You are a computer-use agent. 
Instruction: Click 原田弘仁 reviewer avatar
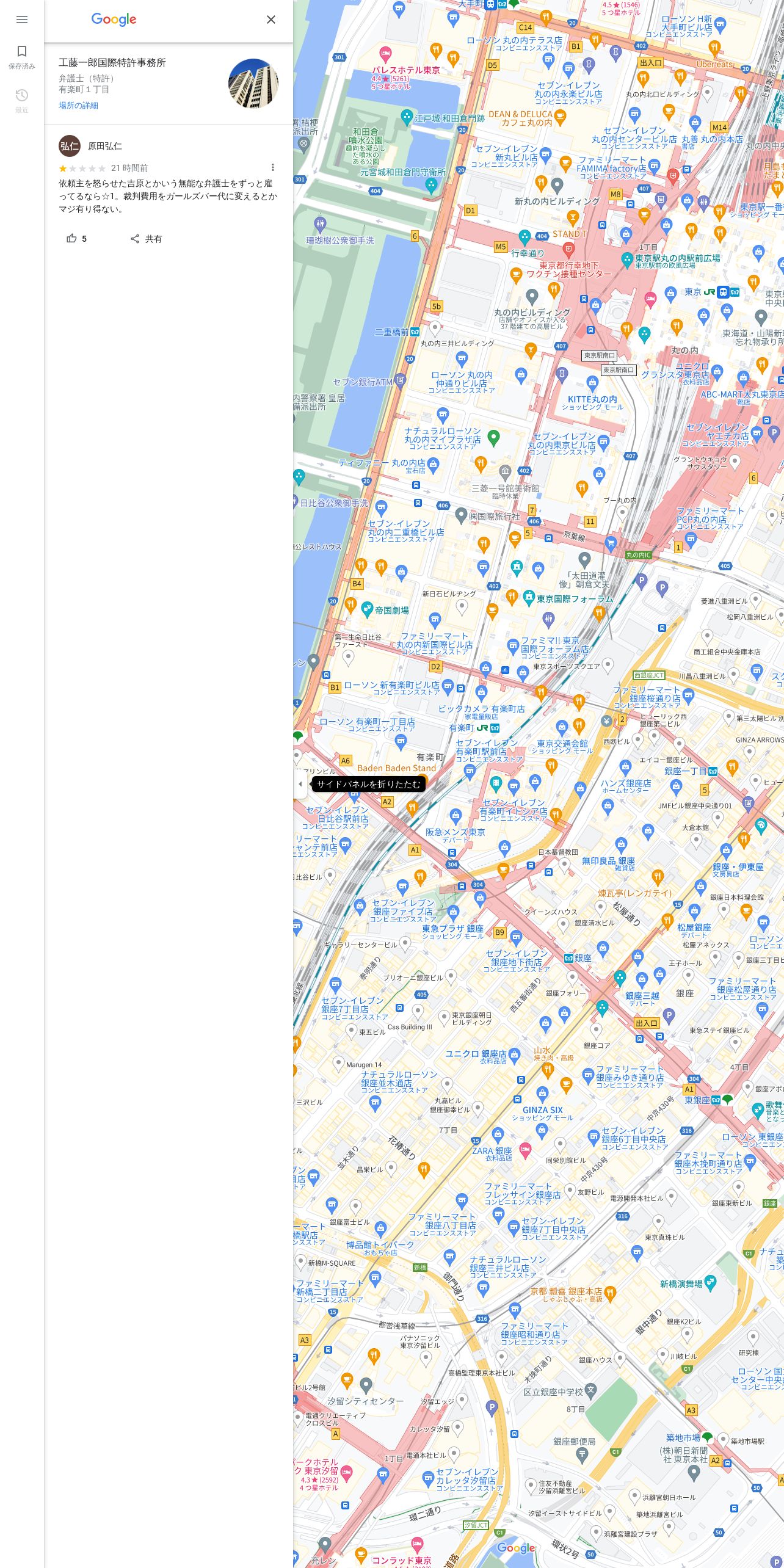click(70, 146)
